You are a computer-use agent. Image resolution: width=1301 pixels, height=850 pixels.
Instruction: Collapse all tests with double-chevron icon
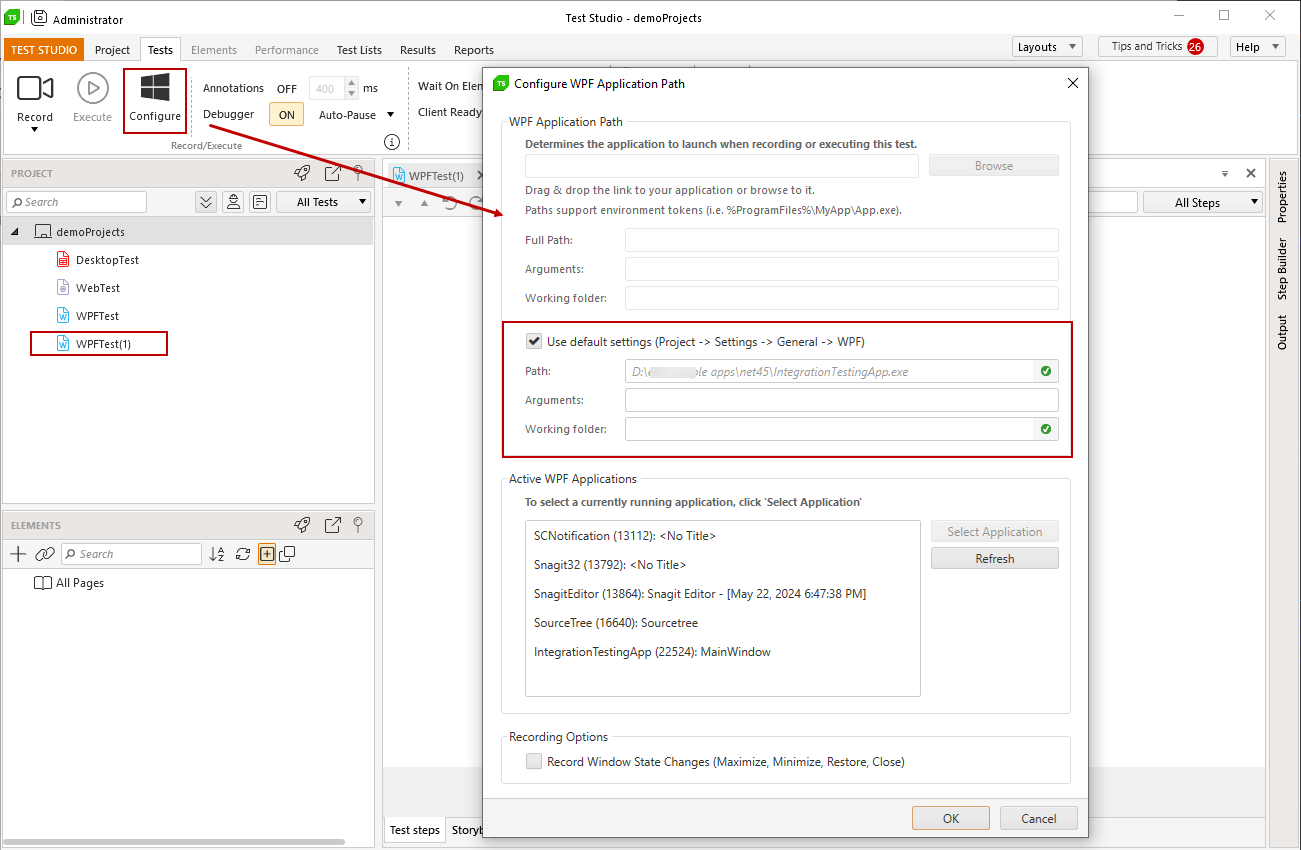(x=206, y=202)
